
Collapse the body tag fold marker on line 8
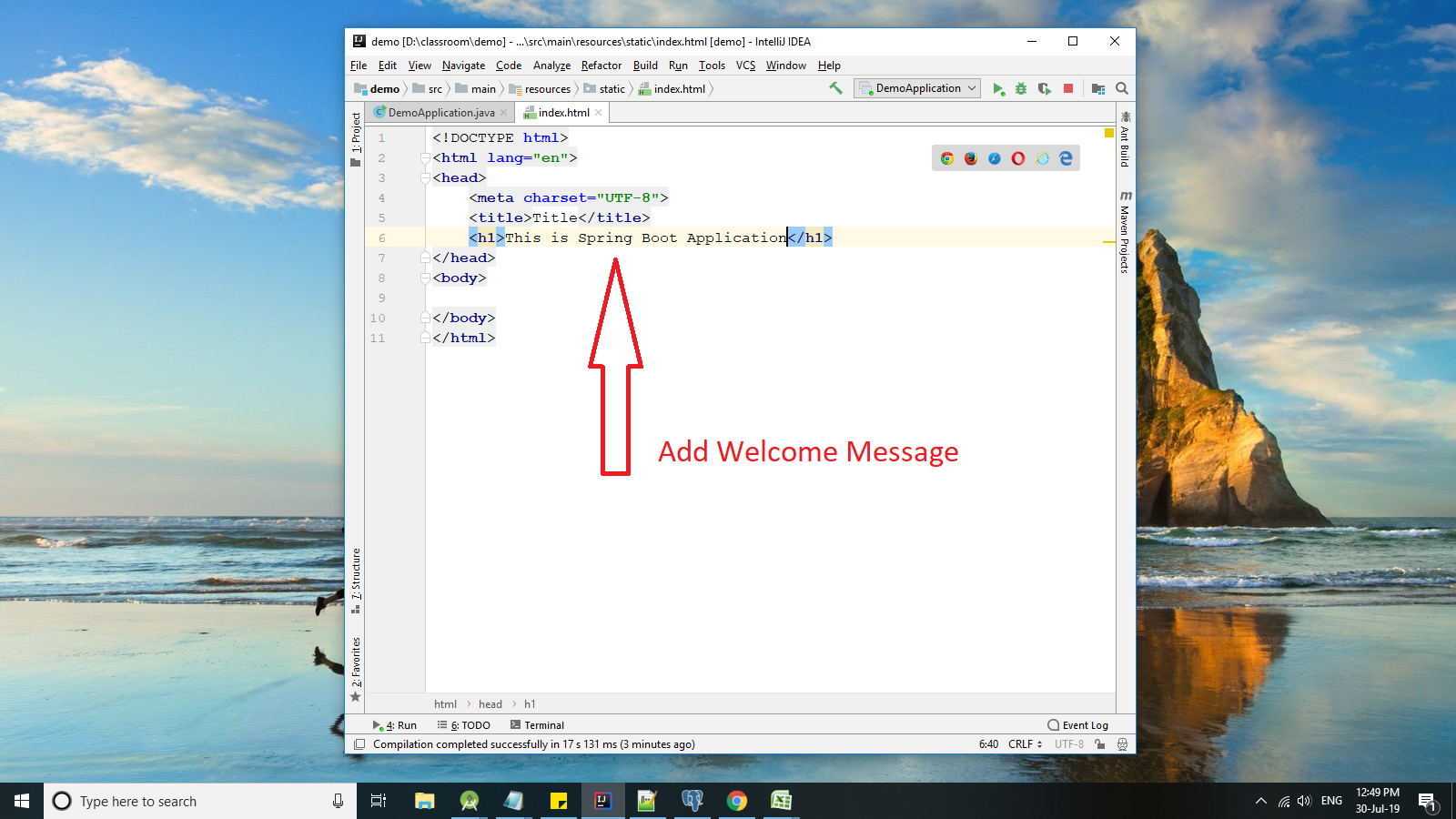pyautogui.click(x=425, y=278)
